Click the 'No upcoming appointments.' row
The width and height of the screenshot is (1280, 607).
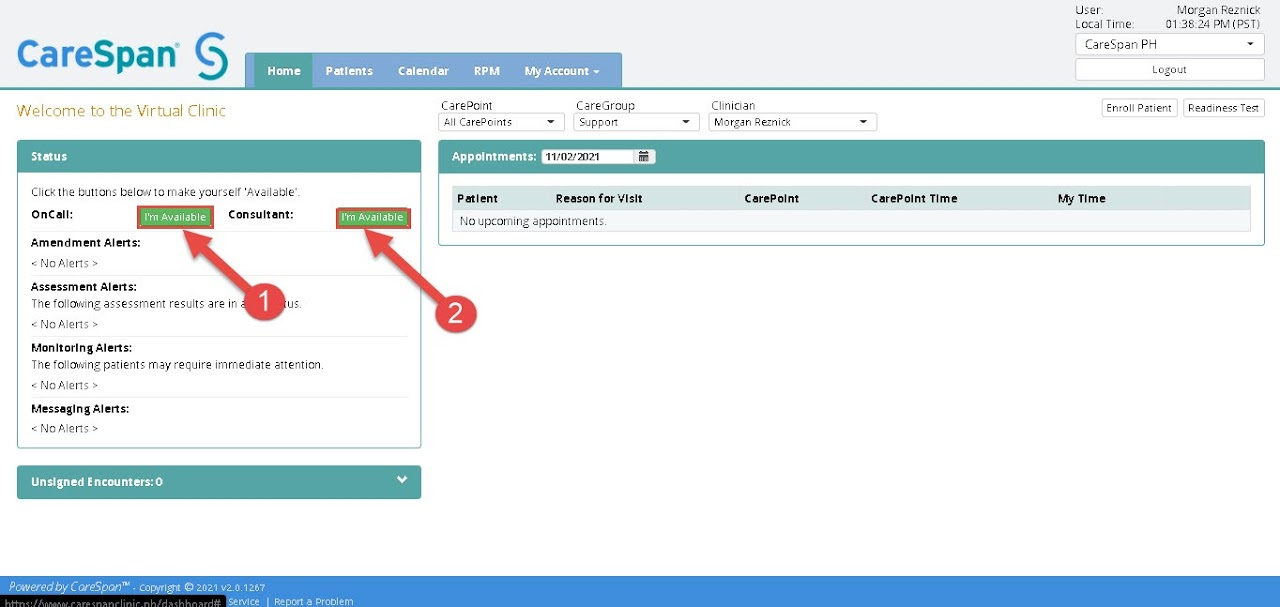[x=851, y=221]
